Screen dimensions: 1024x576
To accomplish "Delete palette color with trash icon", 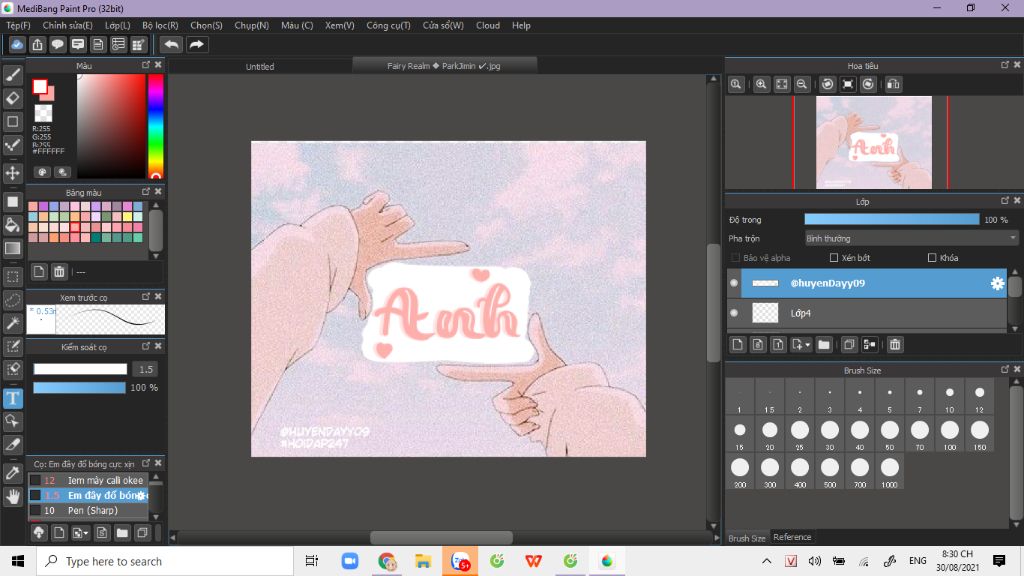I will pos(59,272).
